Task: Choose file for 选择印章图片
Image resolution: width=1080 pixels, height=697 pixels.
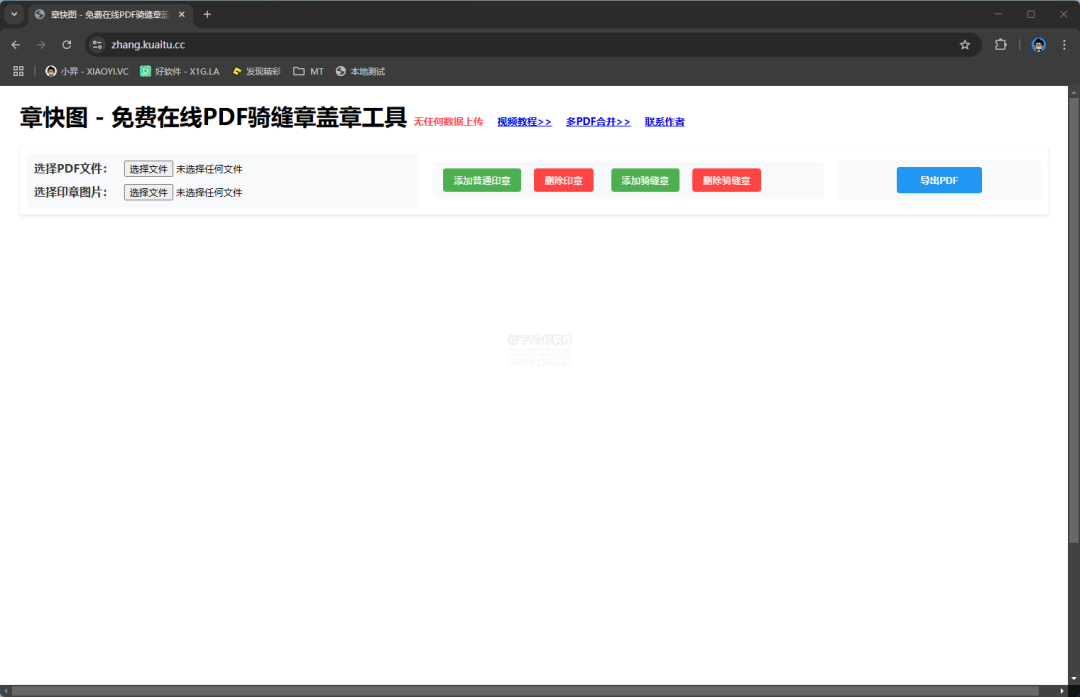Action: (148, 192)
